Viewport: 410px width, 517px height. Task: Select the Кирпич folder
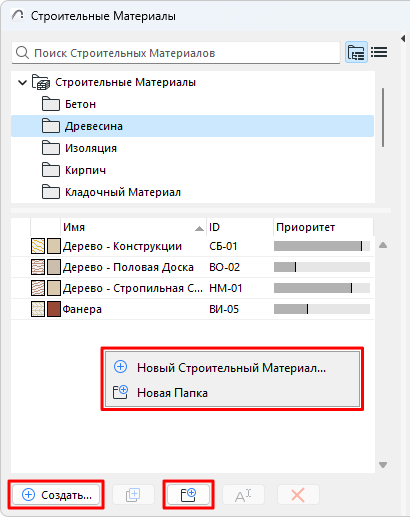click(x=193, y=170)
